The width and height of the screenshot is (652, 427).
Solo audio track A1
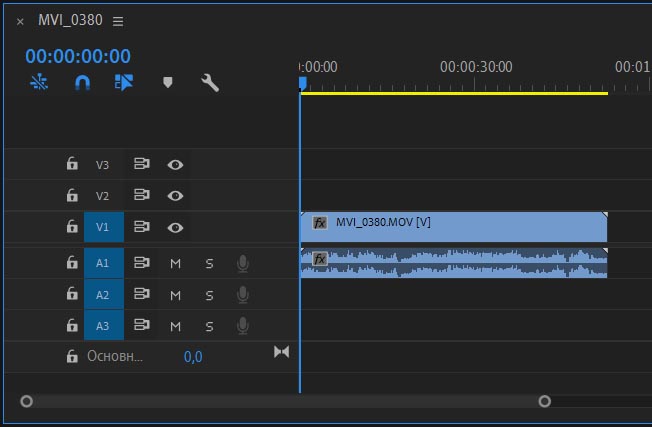(210, 264)
